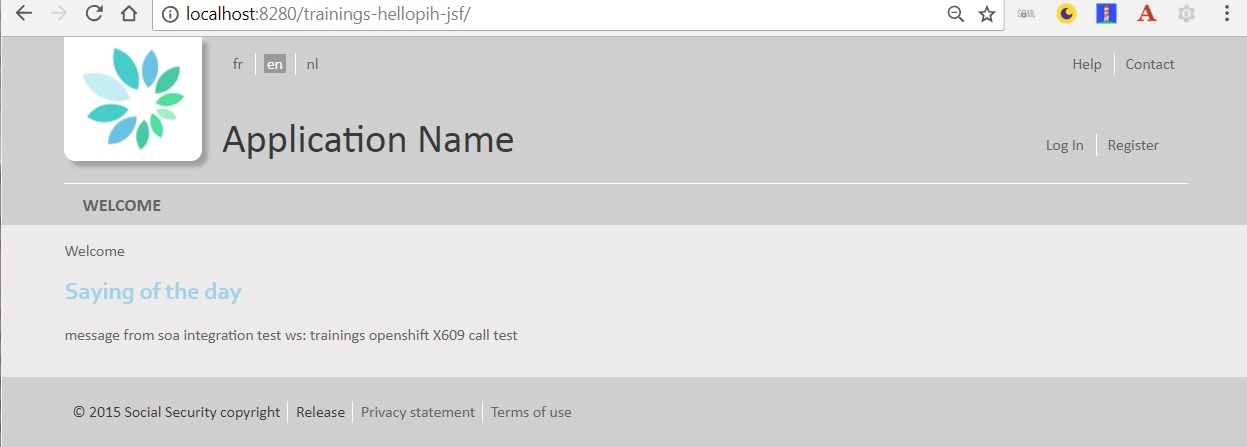The width and height of the screenshot is (1247, 447).
Task: Open the Release footer link
Action: coord(320,412)
